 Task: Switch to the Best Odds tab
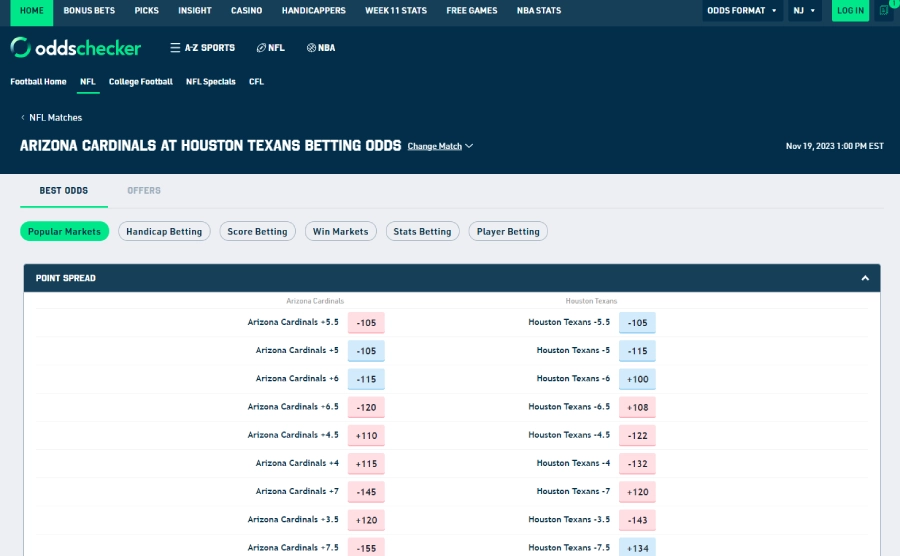(64, 190)
